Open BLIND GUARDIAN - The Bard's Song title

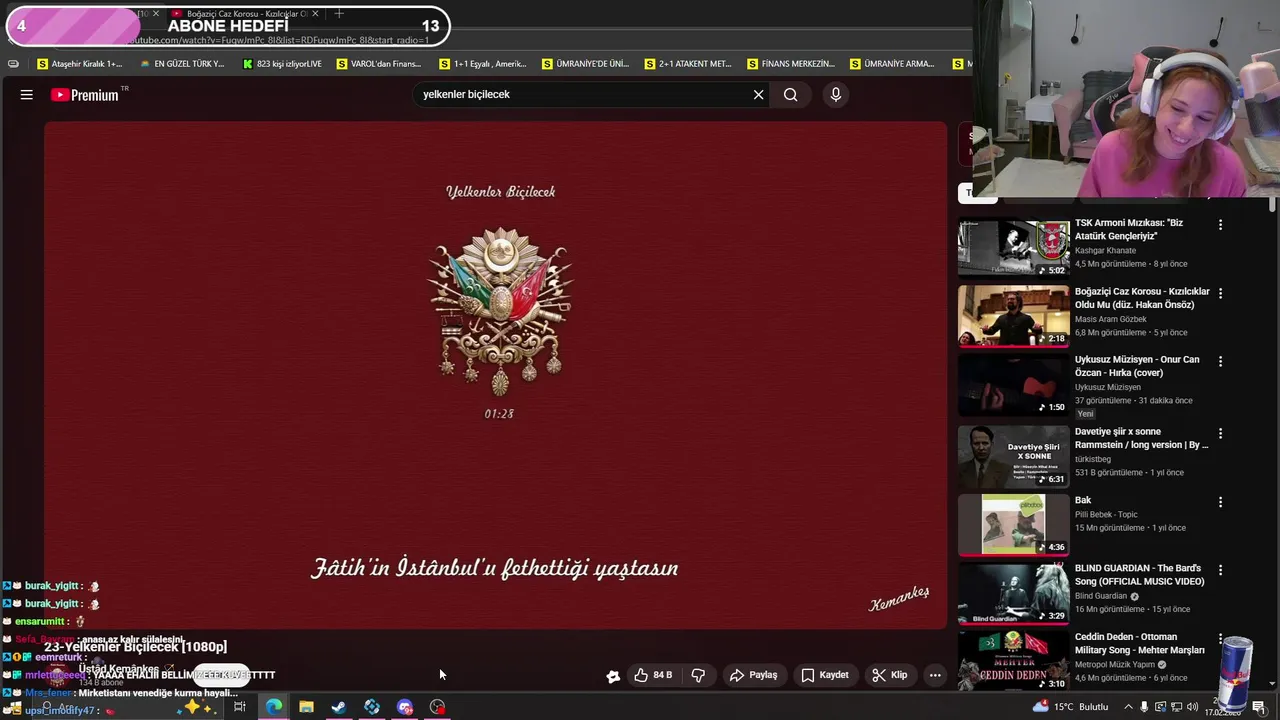pyautogui.click(x=1139, y=575)
